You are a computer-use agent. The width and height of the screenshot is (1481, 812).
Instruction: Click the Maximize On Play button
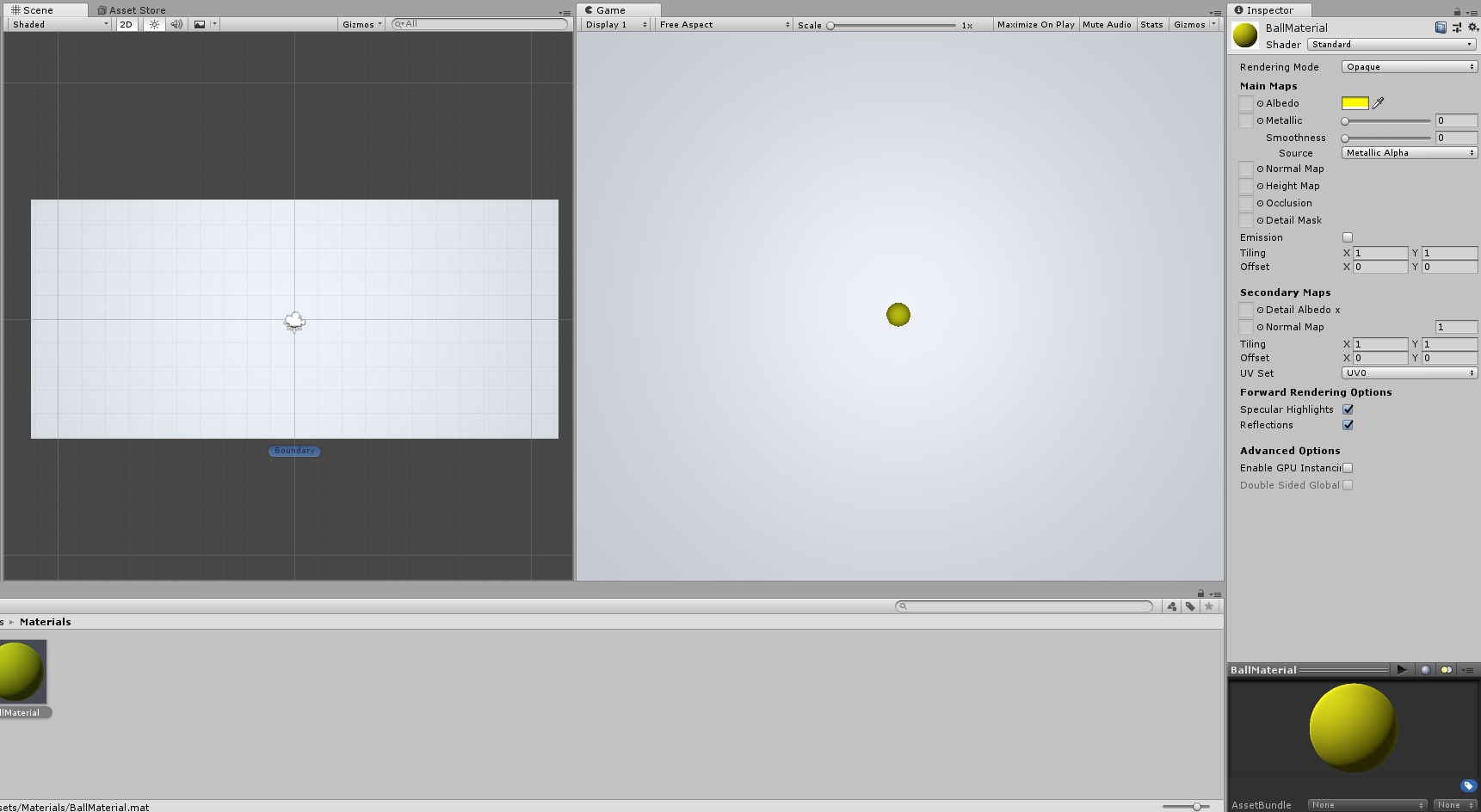click(x=1035, y=24)
